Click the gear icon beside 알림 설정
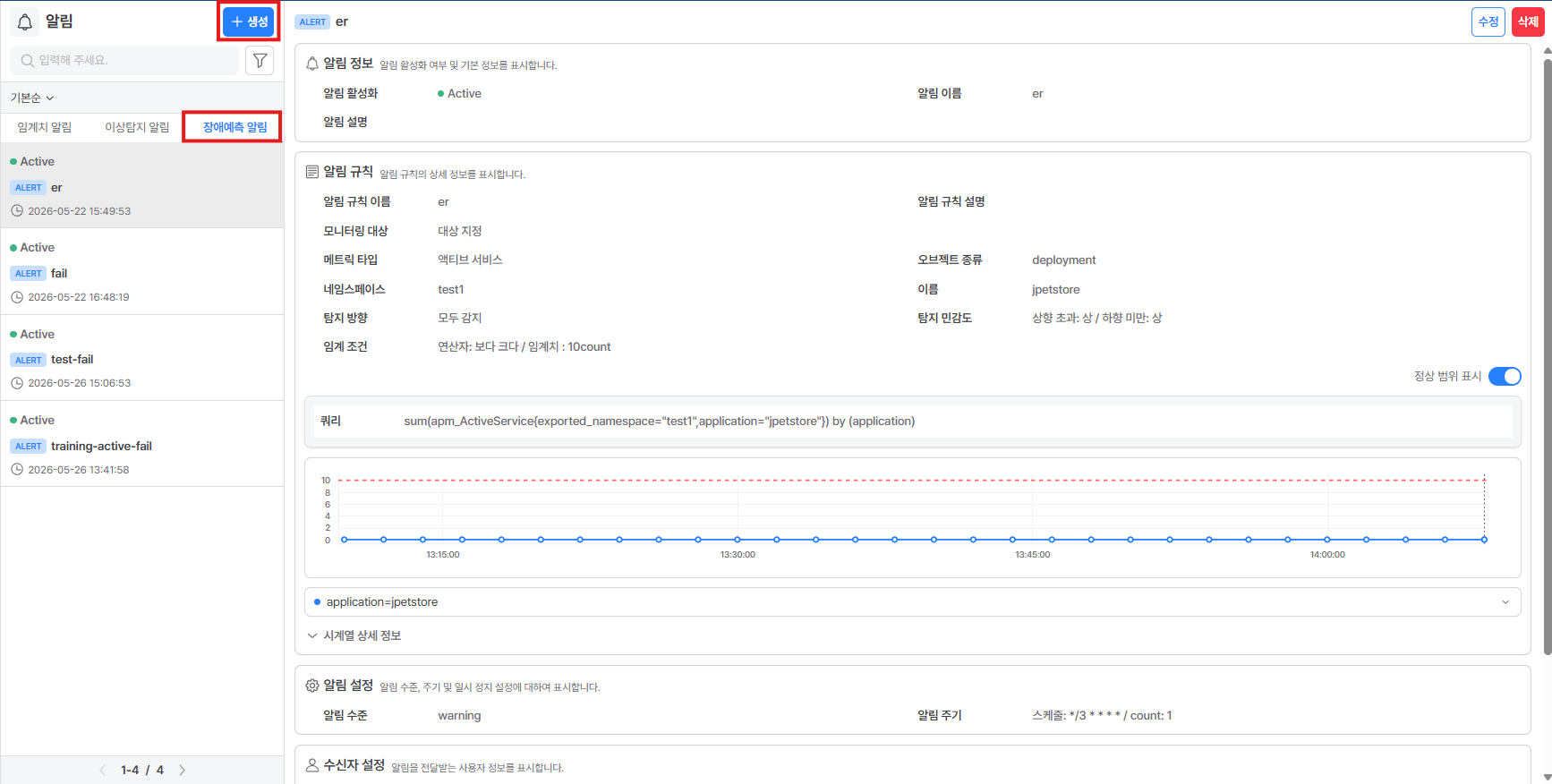 tap(312, 686)
